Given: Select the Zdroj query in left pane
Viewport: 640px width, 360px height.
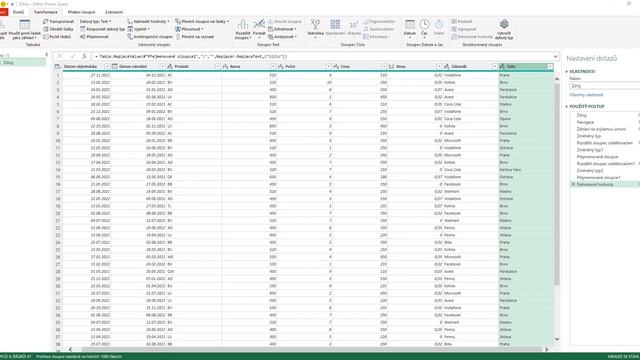Looking at the screenshot, I should (x=23, y=62).
